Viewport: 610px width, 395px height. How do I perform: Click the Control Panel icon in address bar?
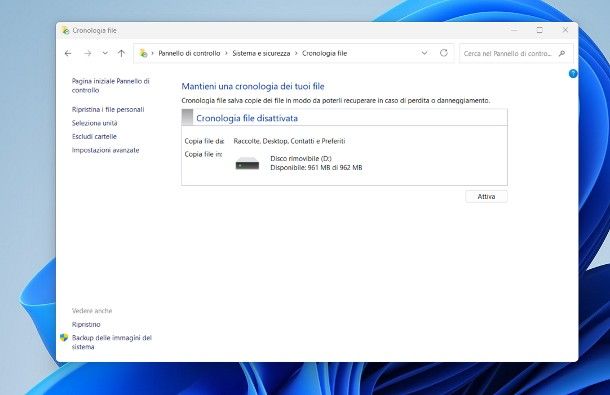pyautogui.click(x=143, y=53)
